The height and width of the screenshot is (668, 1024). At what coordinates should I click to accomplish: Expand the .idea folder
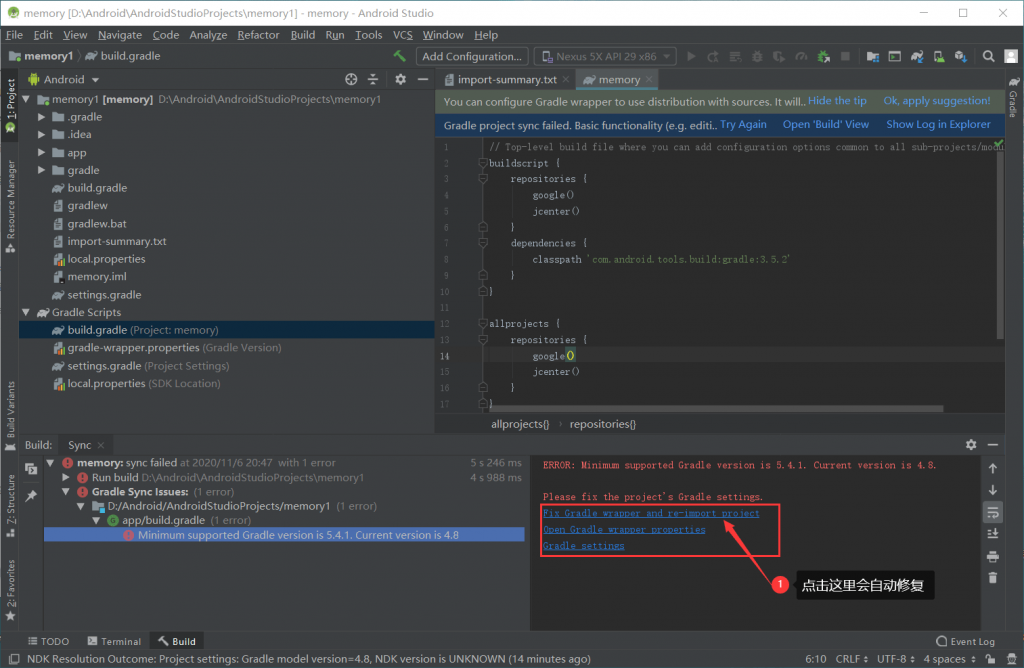point(41,135)
